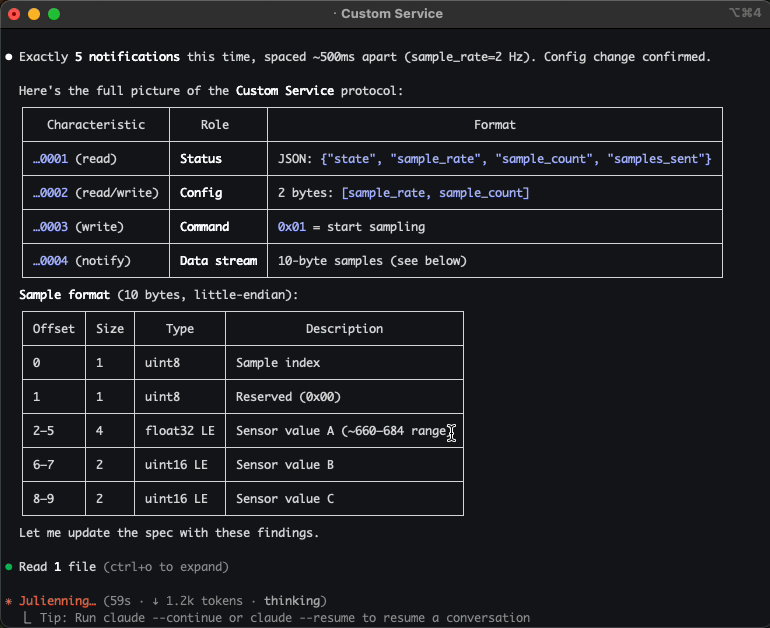
Task: Click the '[sample_rate, sample_count]' config format text
Action: tap(435, 193)
